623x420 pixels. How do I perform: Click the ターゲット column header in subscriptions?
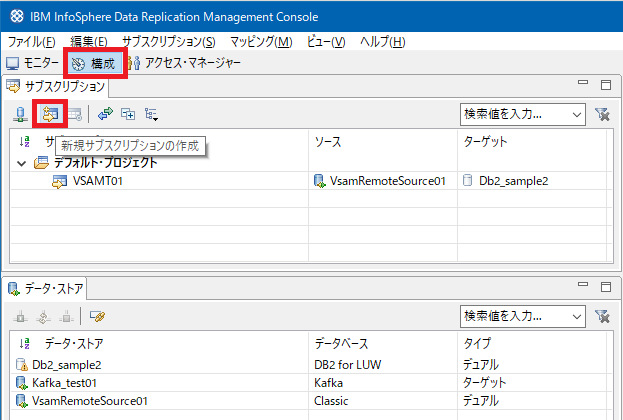click(485, 142)
